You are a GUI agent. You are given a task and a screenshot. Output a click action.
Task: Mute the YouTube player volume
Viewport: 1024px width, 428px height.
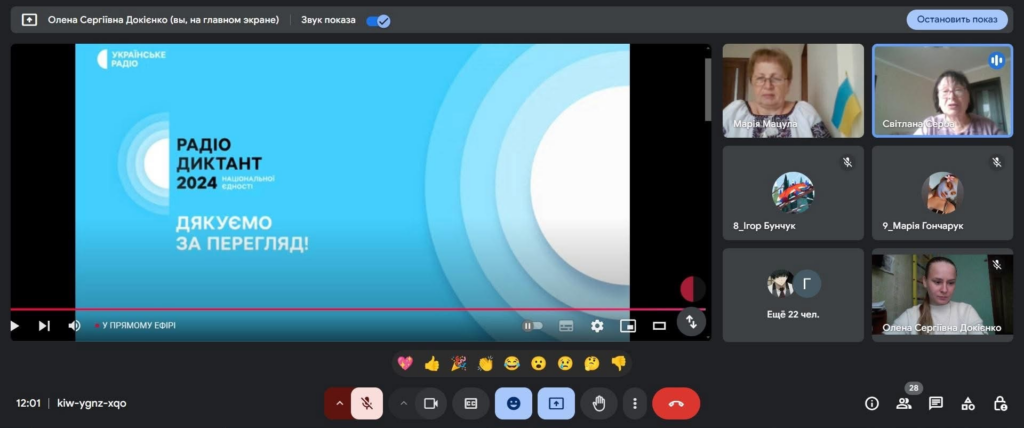(74, 325)
